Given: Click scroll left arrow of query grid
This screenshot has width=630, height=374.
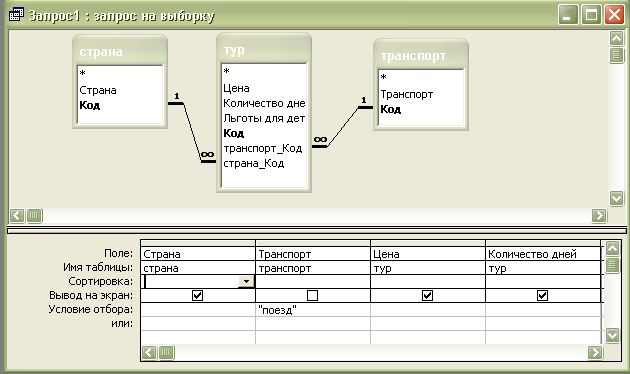Looking at the screenshot, I should point(149,353).
